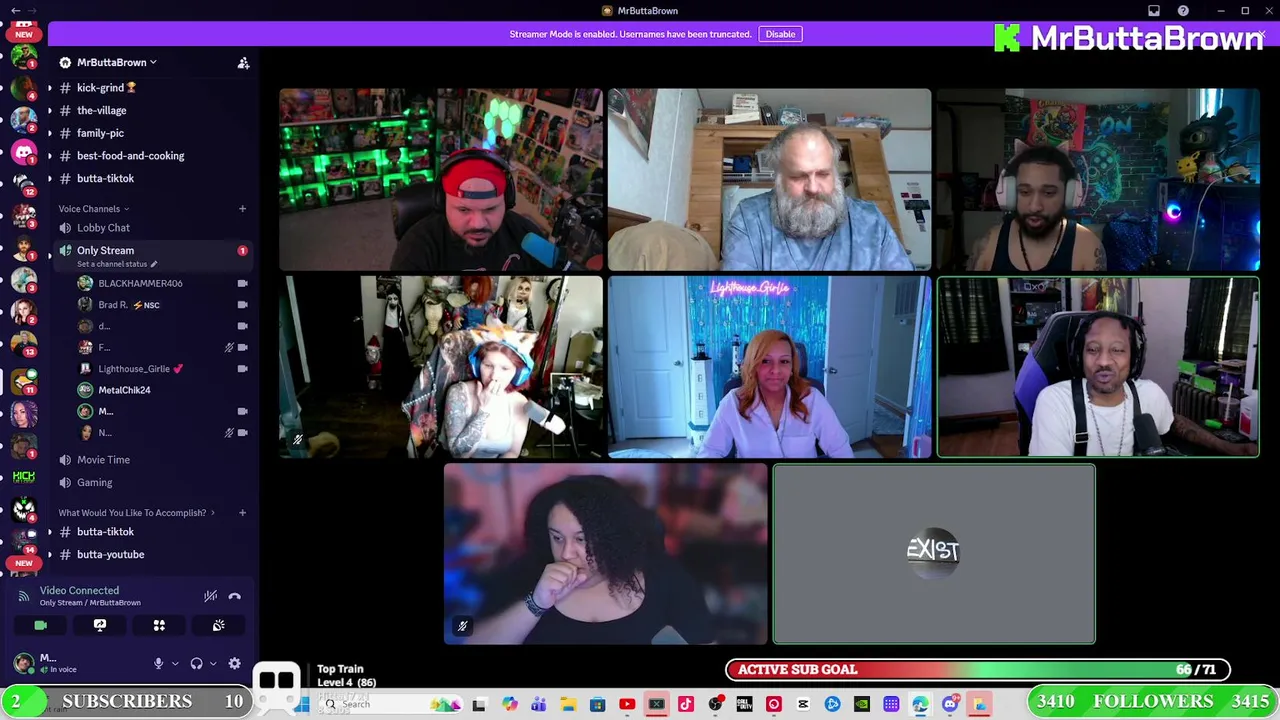
Task: Collapse the Voice Channels category
Action: pos(93,209)
